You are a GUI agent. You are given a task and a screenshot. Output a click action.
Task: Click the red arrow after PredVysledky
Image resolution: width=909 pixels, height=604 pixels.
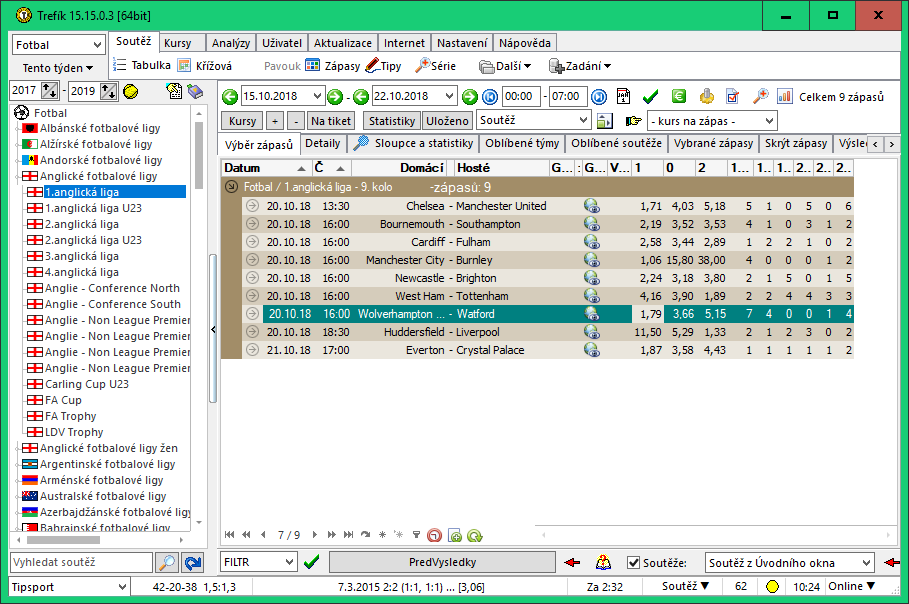tap(572, 562)
